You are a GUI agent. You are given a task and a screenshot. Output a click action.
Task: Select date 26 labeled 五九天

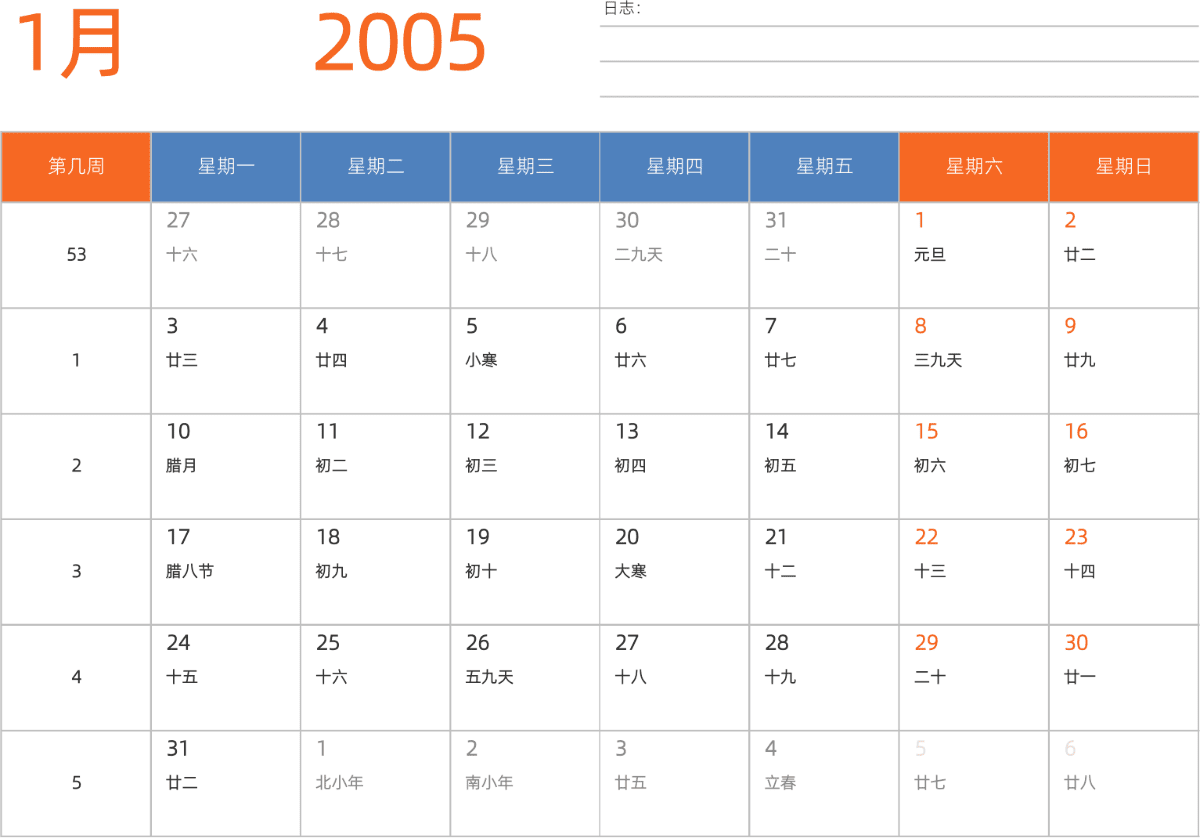(525, 678)
